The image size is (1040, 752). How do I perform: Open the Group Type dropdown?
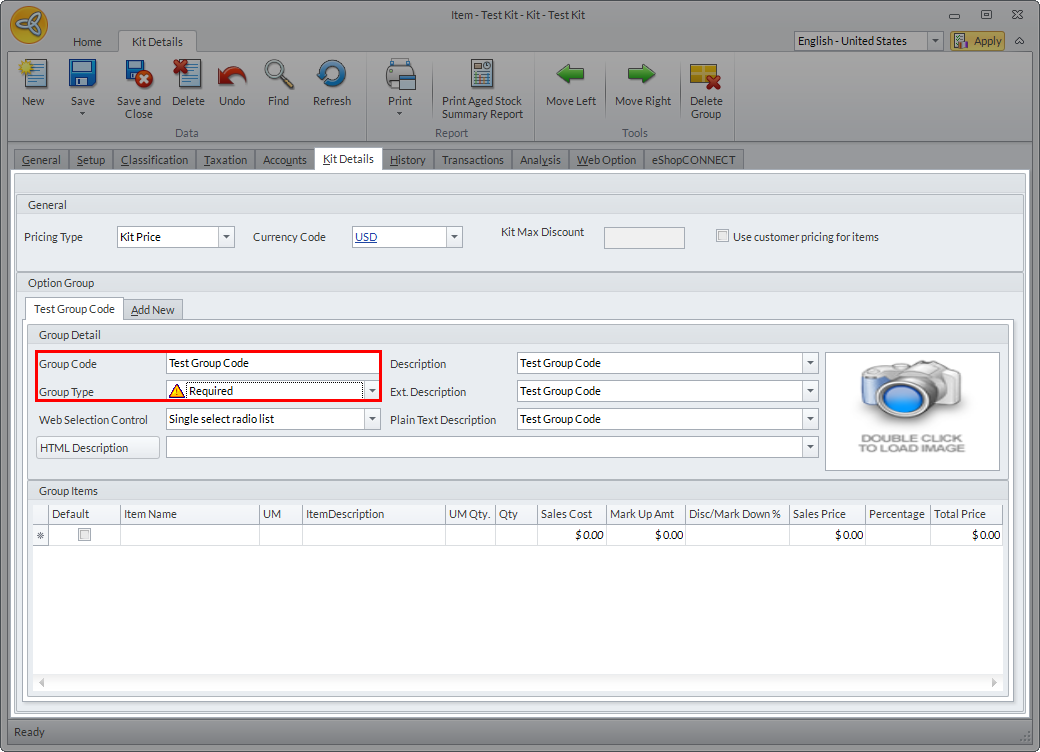372,391
